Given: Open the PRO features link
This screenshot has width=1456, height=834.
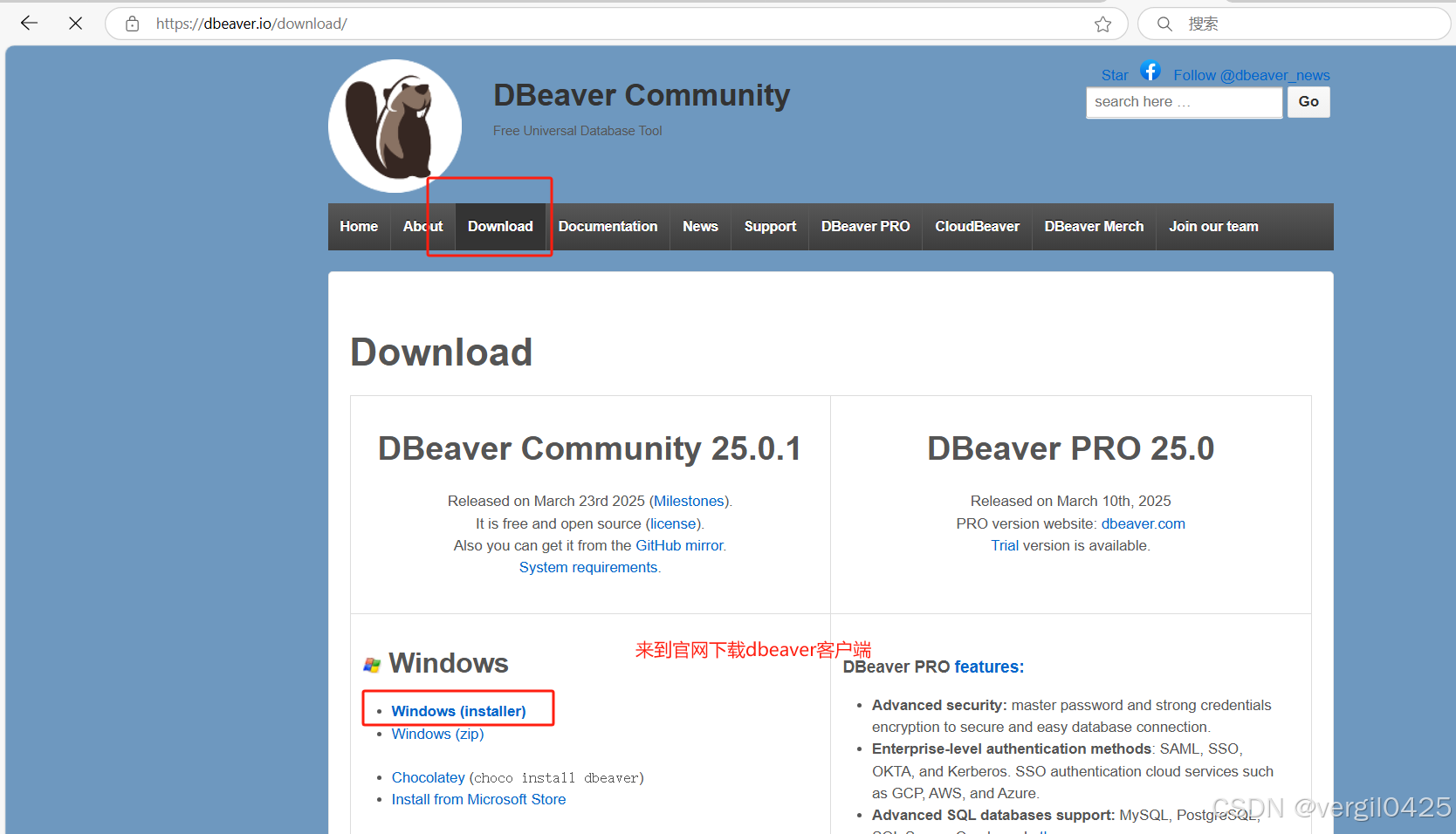Looking at the screenshot, I should tap(989, 667).
